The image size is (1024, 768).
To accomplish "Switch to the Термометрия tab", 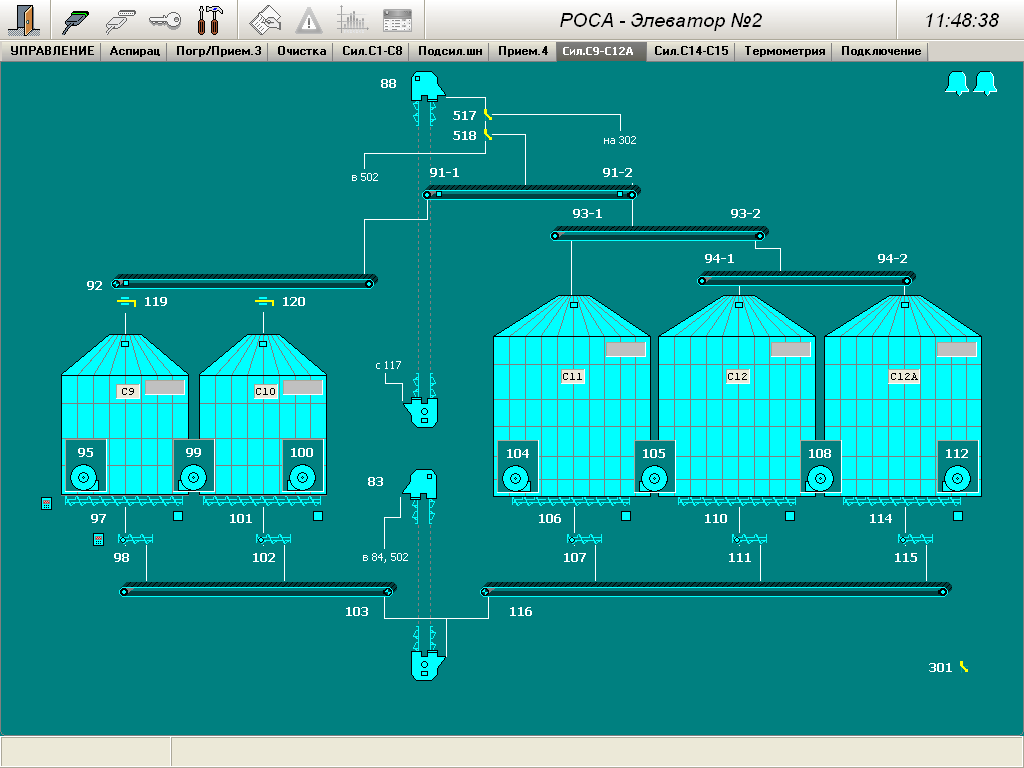I will tap(784, 51).
